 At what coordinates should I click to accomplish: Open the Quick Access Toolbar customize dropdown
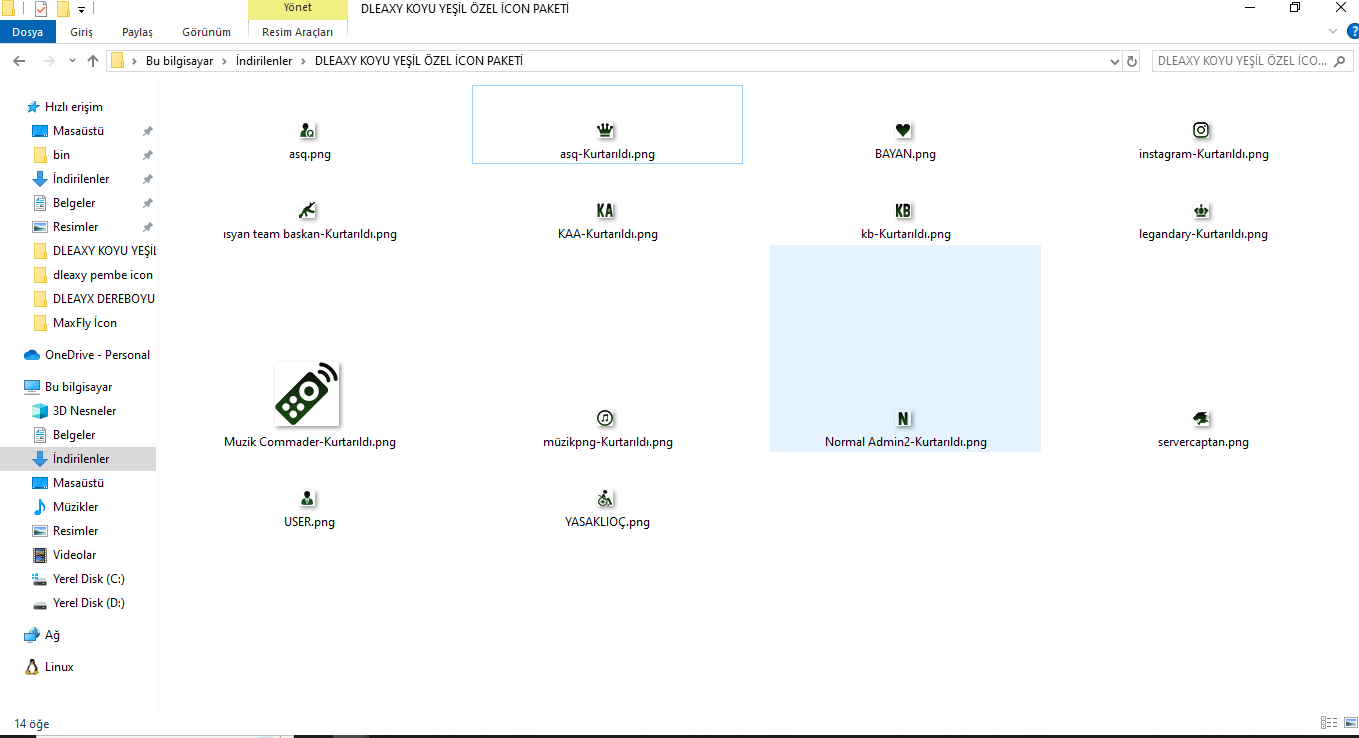(x=81, y=10)
